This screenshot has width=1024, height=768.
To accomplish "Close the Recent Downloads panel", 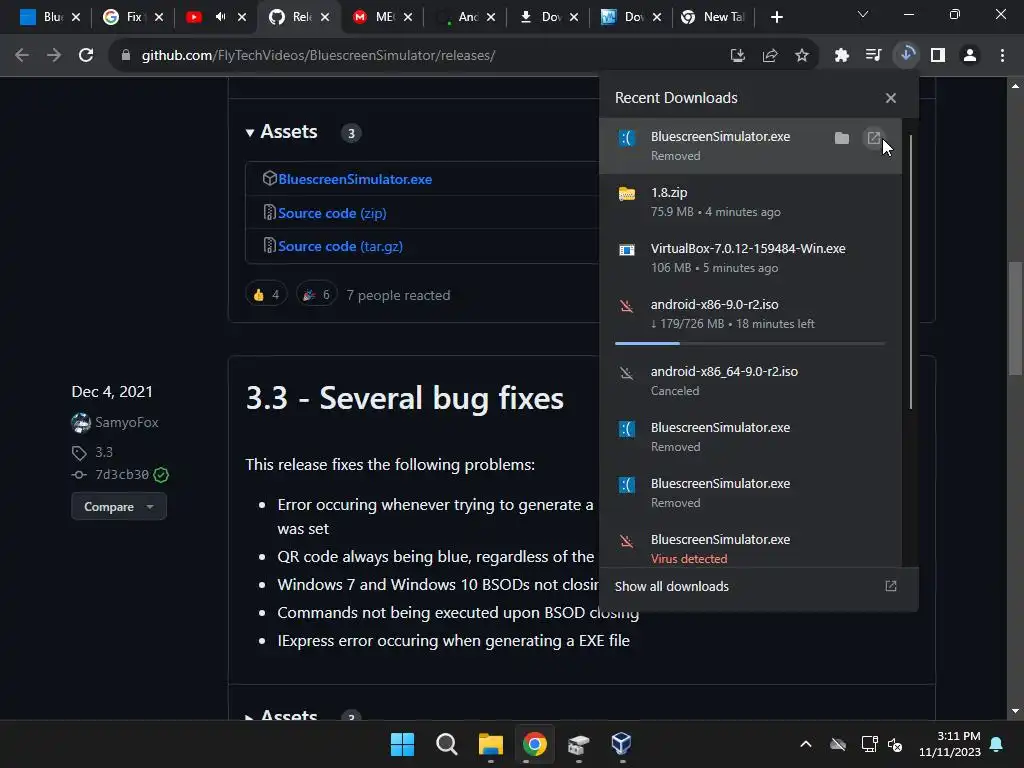I will [891, 98].
